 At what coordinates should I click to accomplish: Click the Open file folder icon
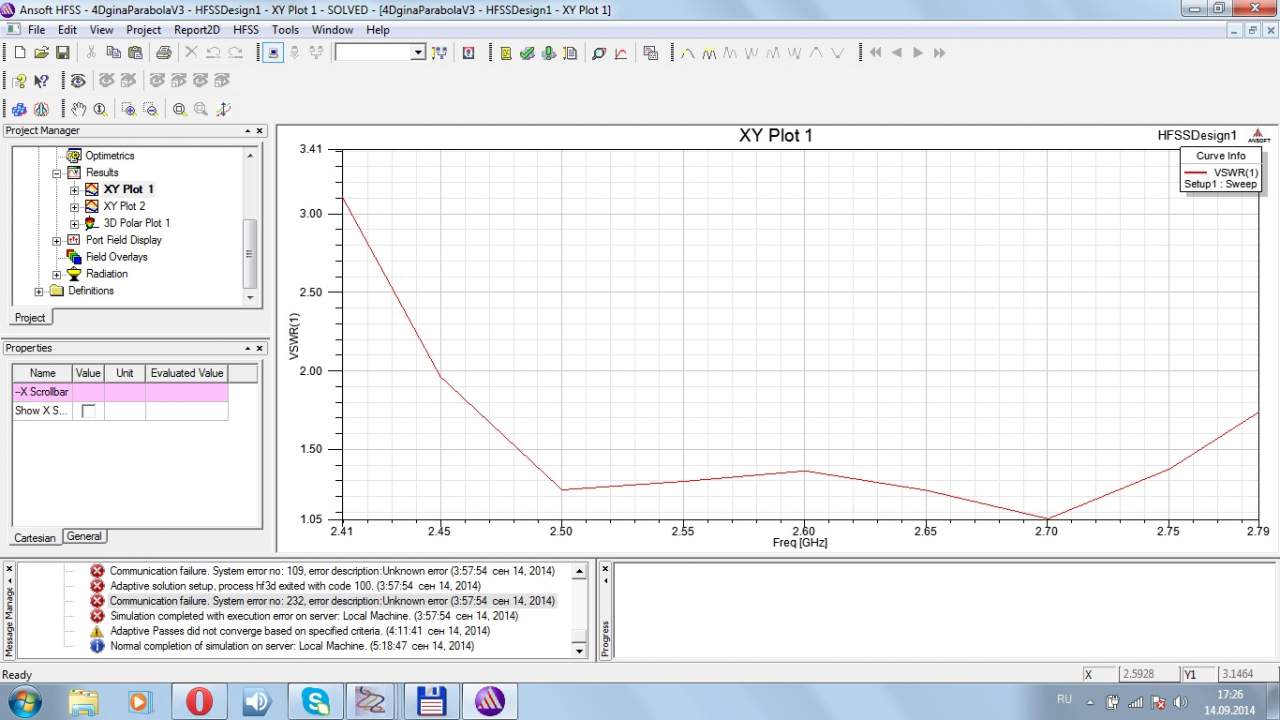coord(41,53)
